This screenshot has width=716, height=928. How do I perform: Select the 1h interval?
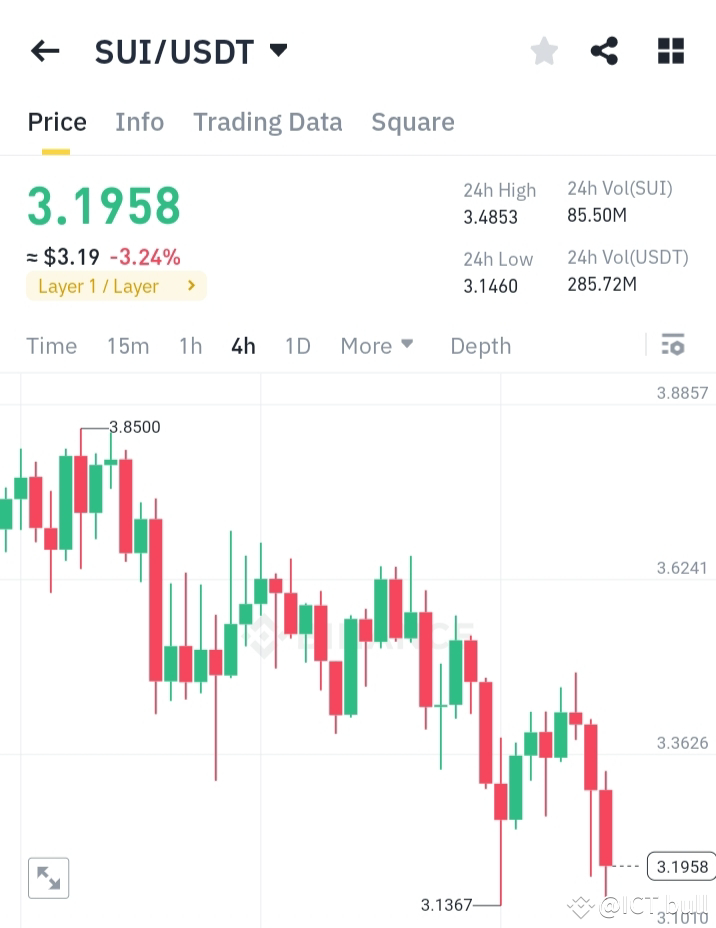click(190, 345)
